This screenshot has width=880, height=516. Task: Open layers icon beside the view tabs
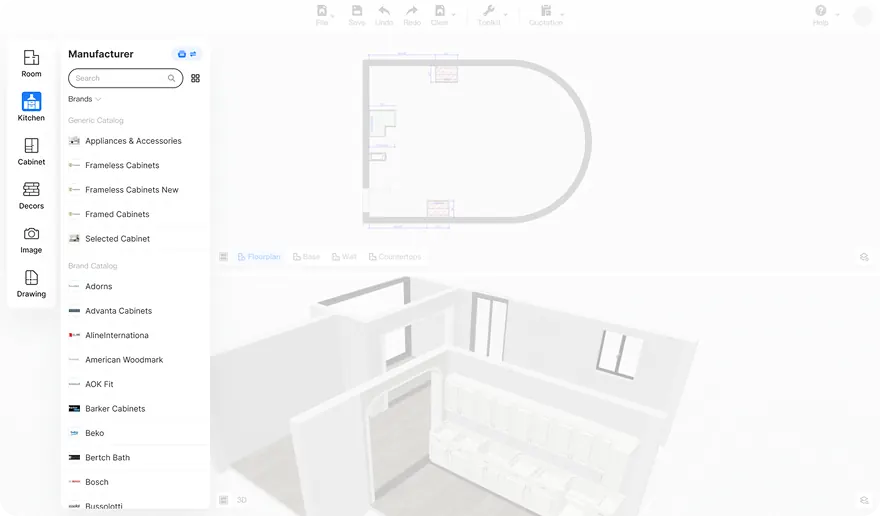[864, 257]
